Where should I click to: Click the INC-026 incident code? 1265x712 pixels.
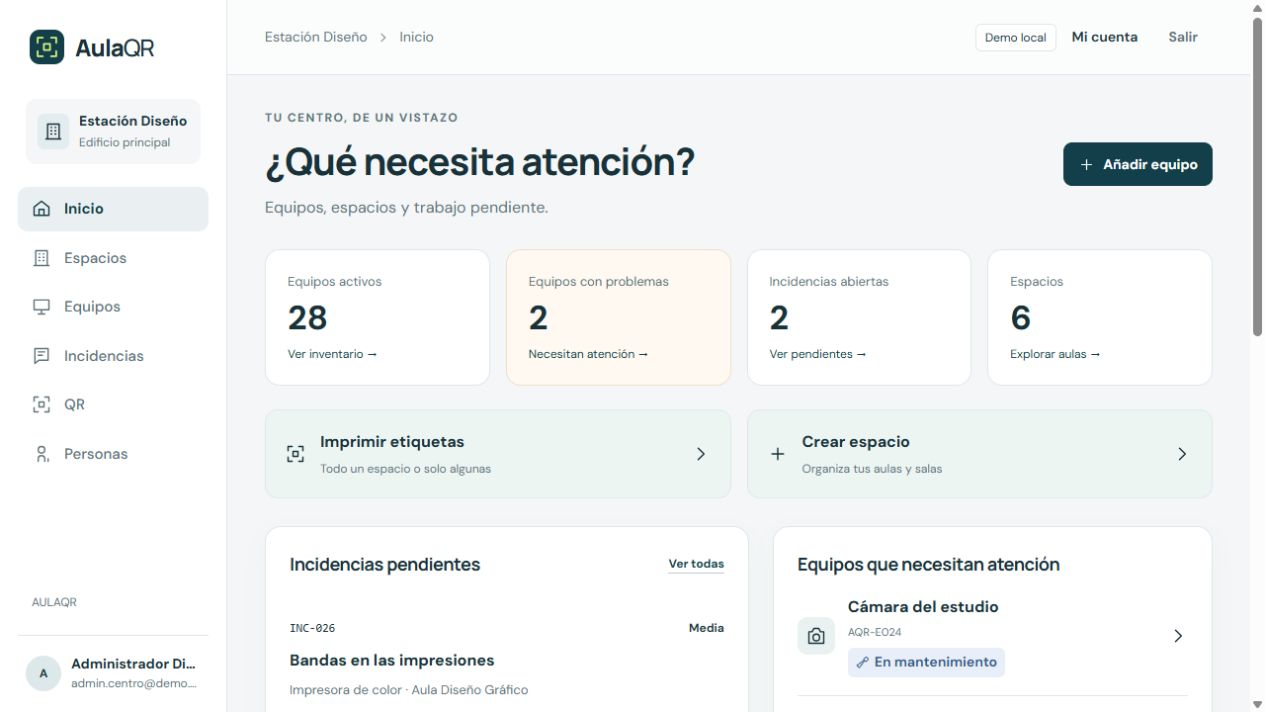[x=312, y=628]
